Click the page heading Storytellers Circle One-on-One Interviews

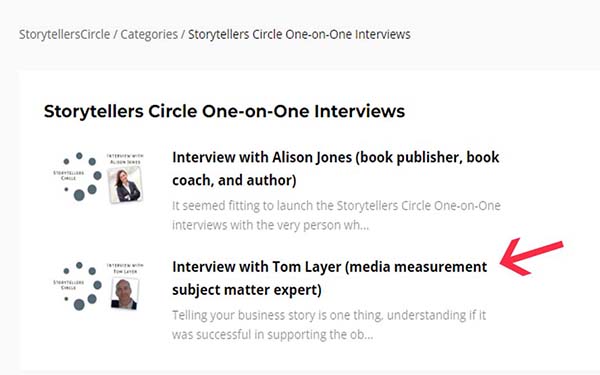click(x=224, y=111)
